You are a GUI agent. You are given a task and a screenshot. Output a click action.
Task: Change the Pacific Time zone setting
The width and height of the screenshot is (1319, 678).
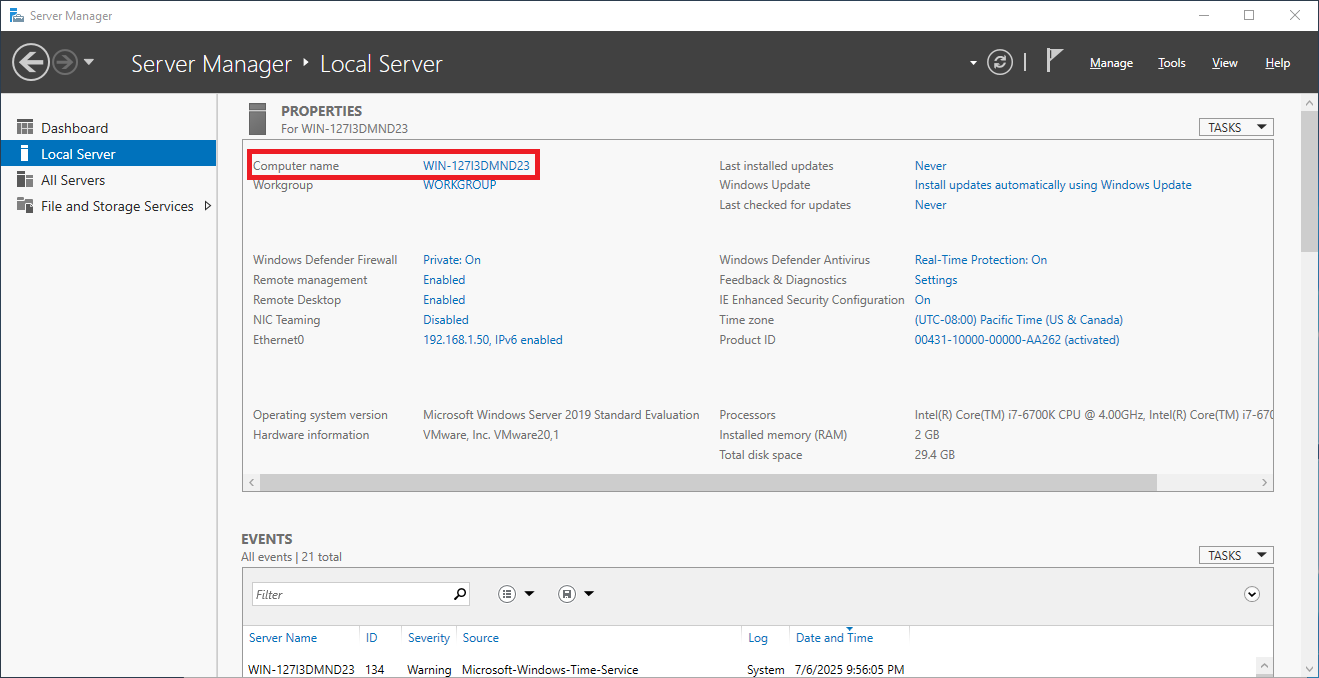pyautogui.click(x=1017, y=319)
